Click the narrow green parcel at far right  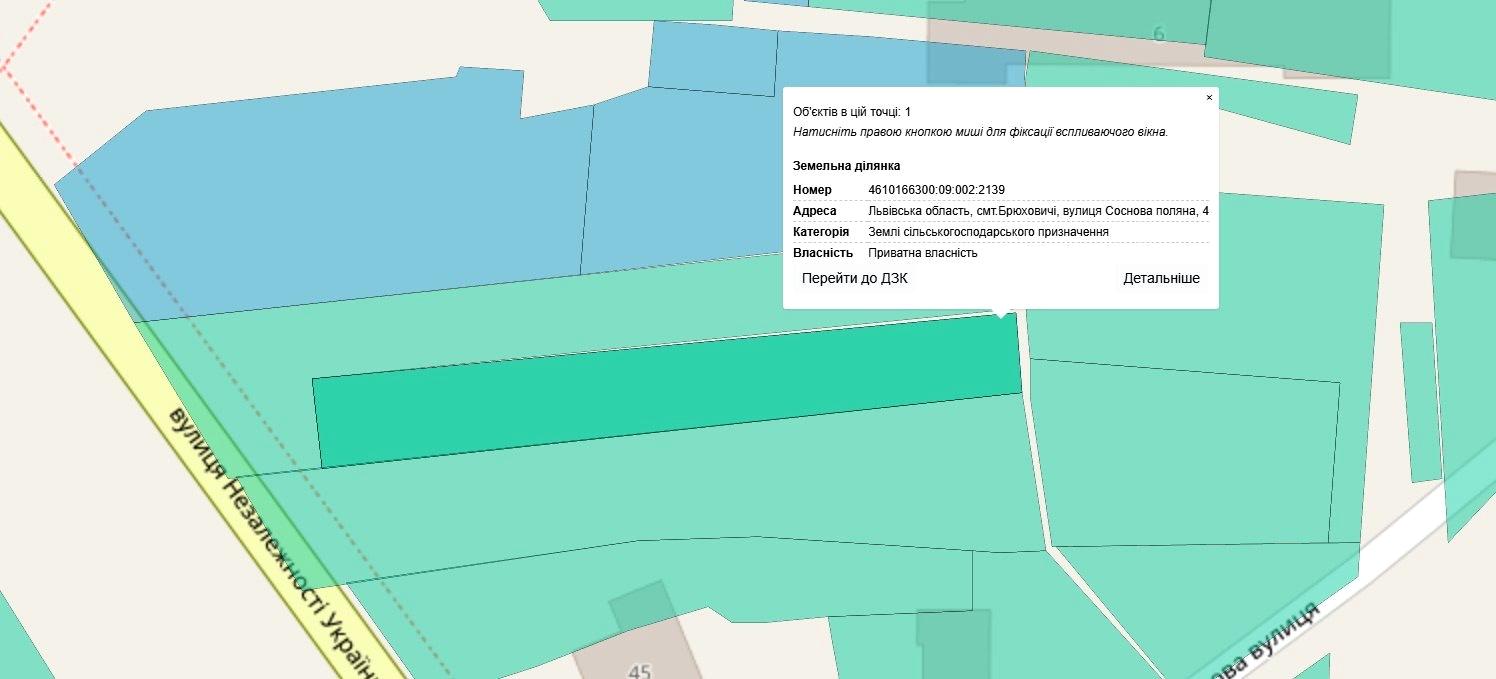pos(1418,400)
